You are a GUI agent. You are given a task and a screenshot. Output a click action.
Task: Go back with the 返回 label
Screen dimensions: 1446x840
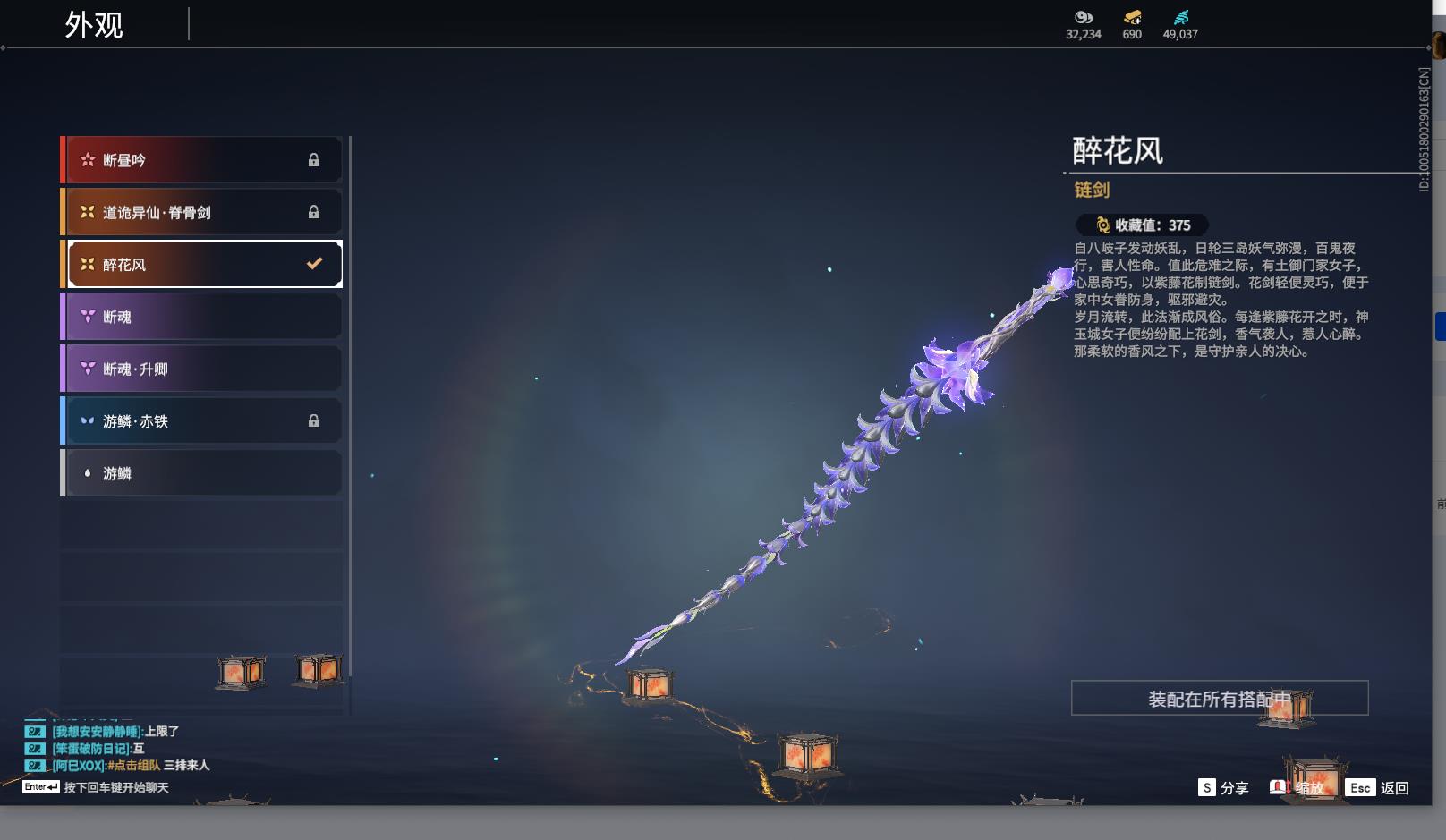tap(1395, 788)
